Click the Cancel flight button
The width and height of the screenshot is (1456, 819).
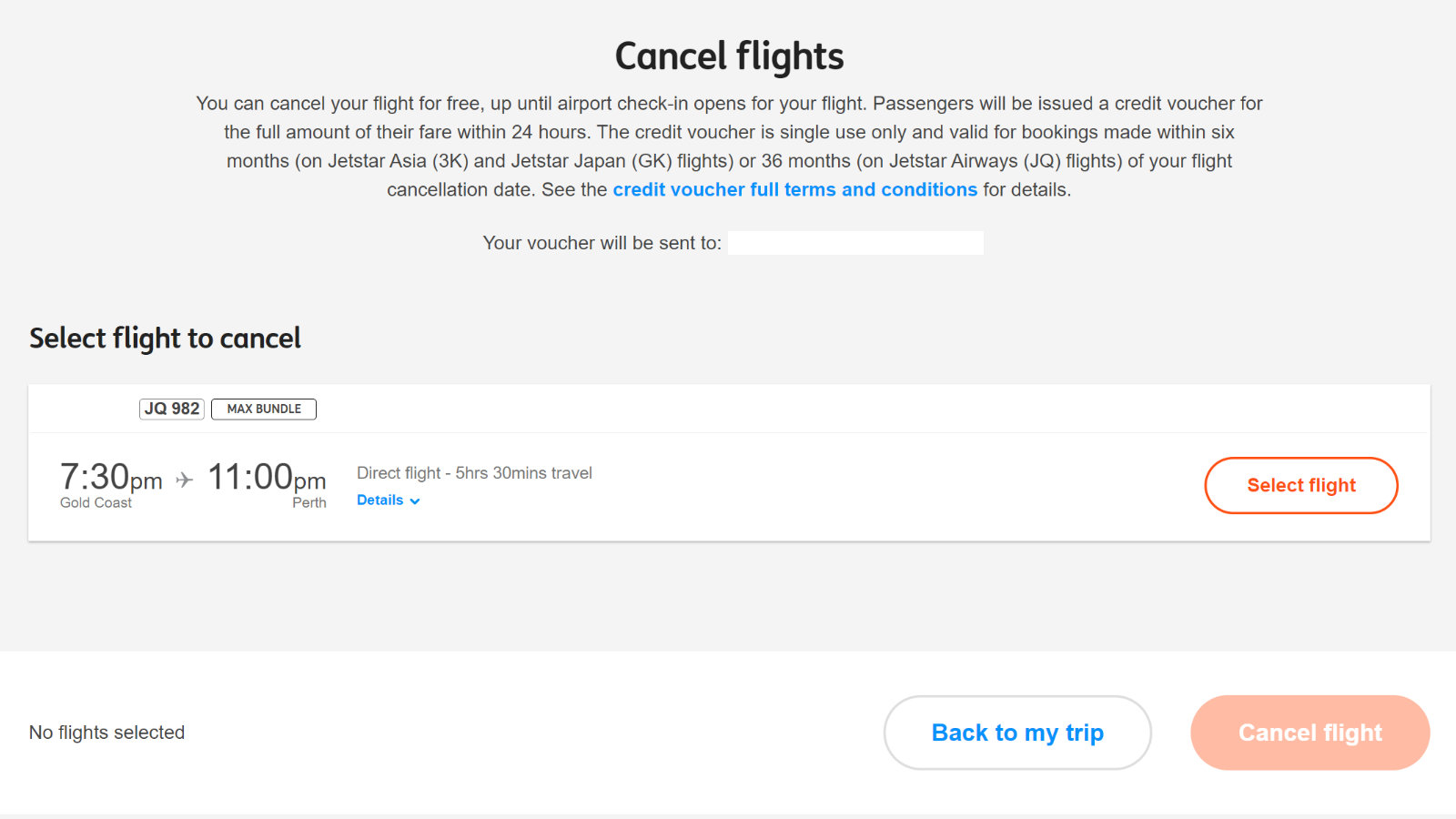tap(1310, 733)
